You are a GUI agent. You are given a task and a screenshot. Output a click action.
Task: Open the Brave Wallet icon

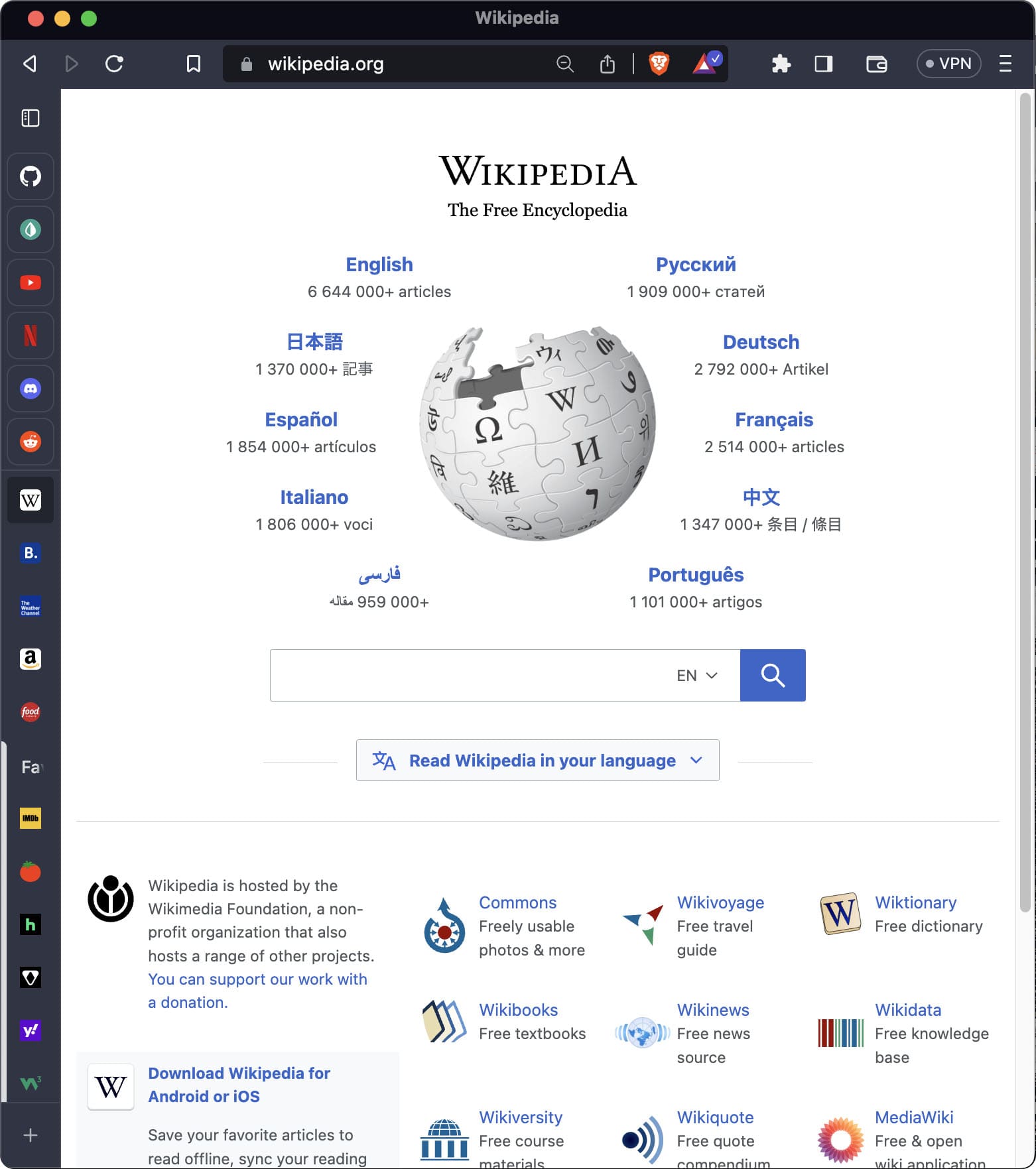coord(877,64)
